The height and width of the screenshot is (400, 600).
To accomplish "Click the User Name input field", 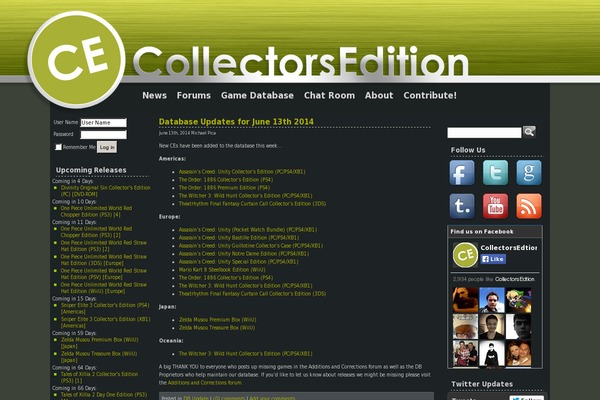I will point(103,123).
